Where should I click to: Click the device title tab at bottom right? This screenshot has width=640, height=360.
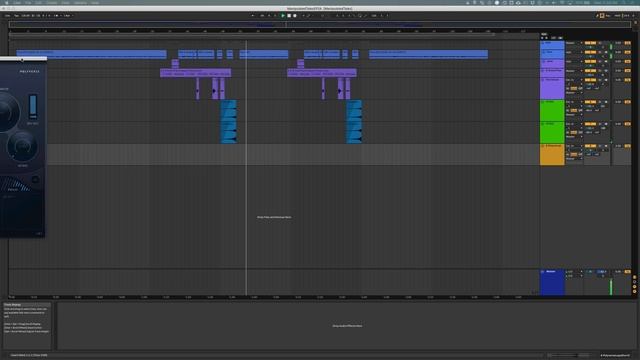(x=615, y=356)
